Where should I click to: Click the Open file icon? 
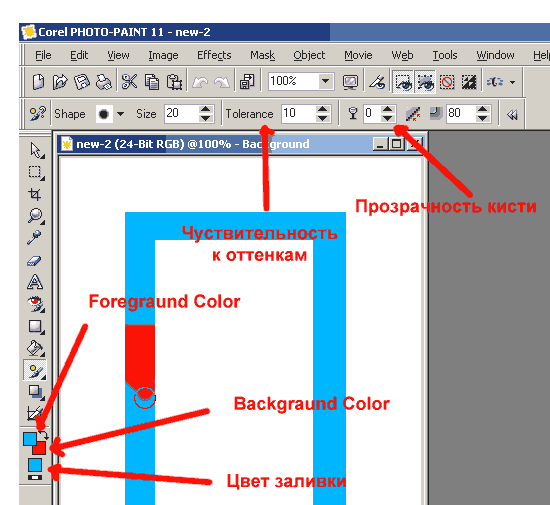[60, 82]
